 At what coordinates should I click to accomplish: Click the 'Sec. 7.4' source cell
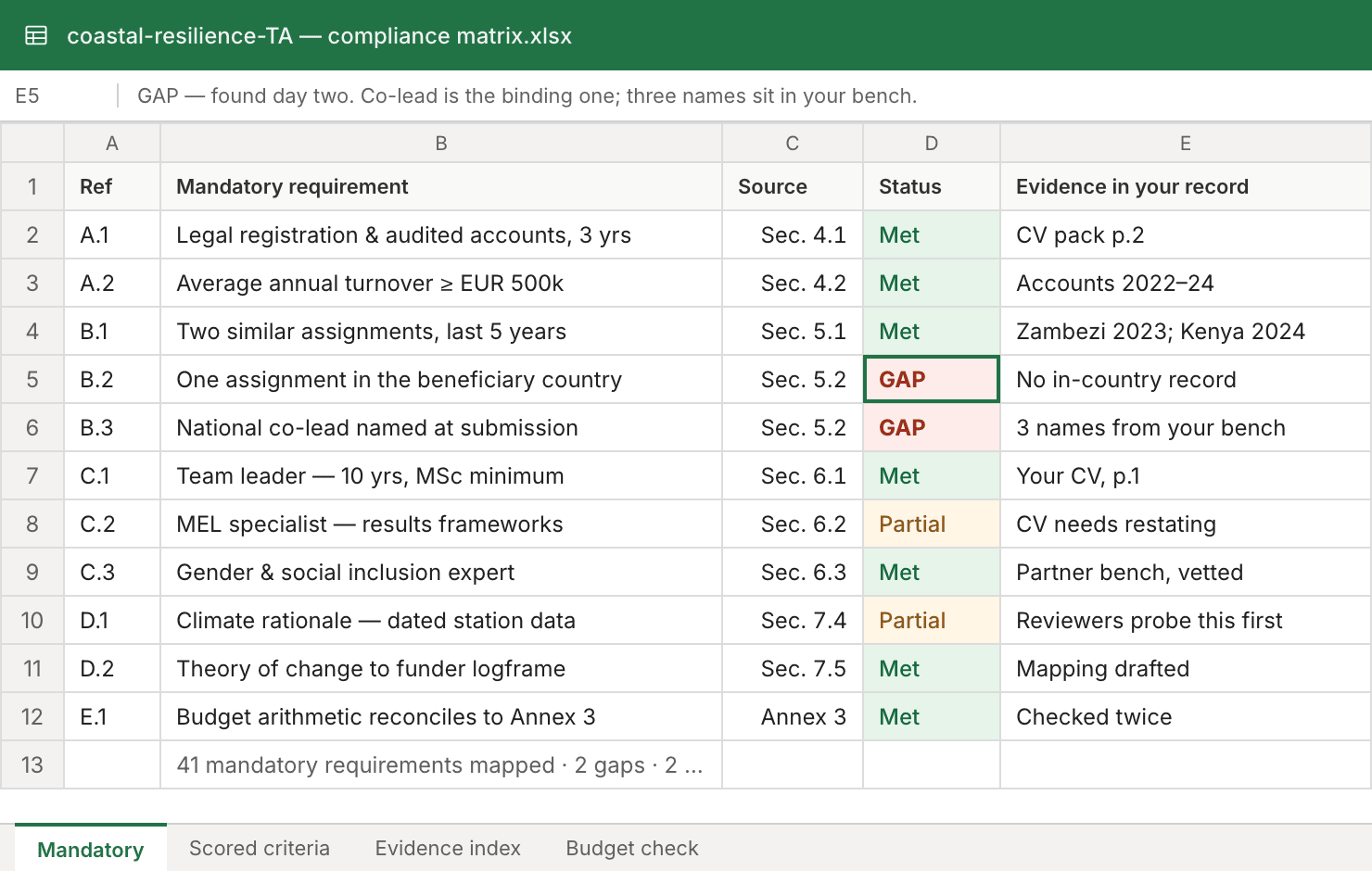click(x=793, y=620)
